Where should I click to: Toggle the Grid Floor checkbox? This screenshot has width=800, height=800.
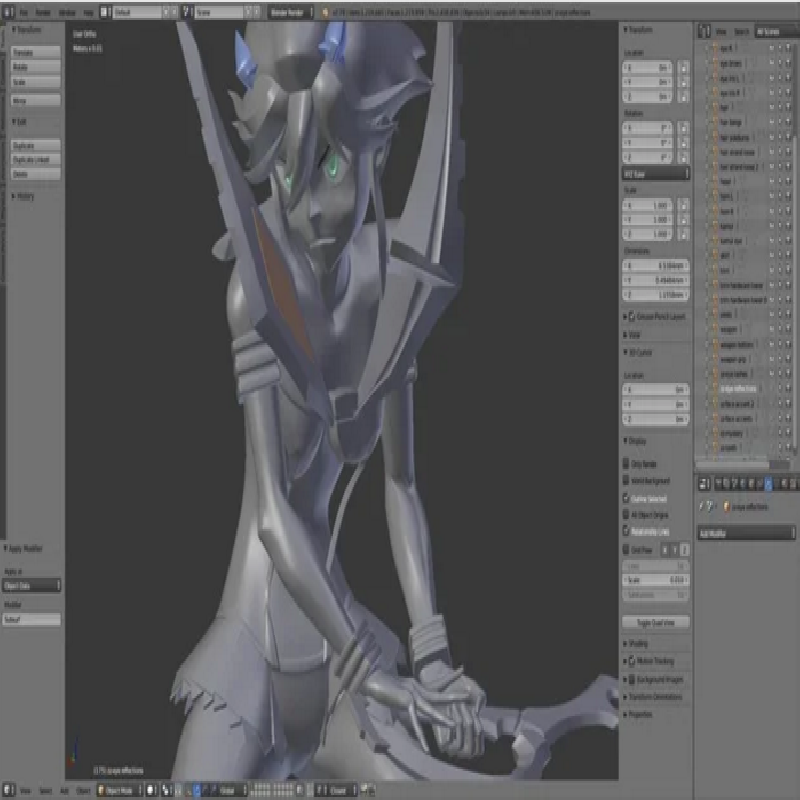pyautogui.click(x=626, y=549)
